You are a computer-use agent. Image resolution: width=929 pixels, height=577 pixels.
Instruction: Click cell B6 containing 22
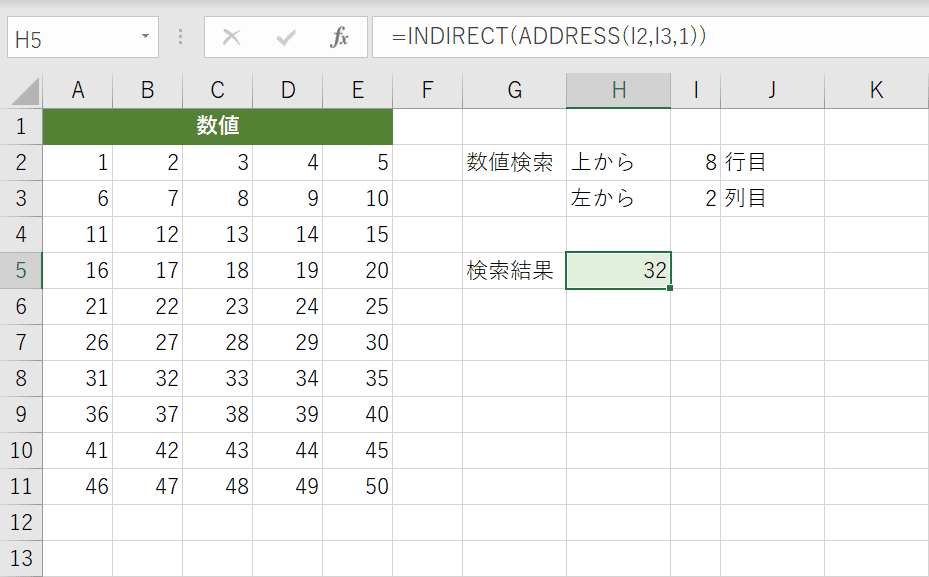148,306
